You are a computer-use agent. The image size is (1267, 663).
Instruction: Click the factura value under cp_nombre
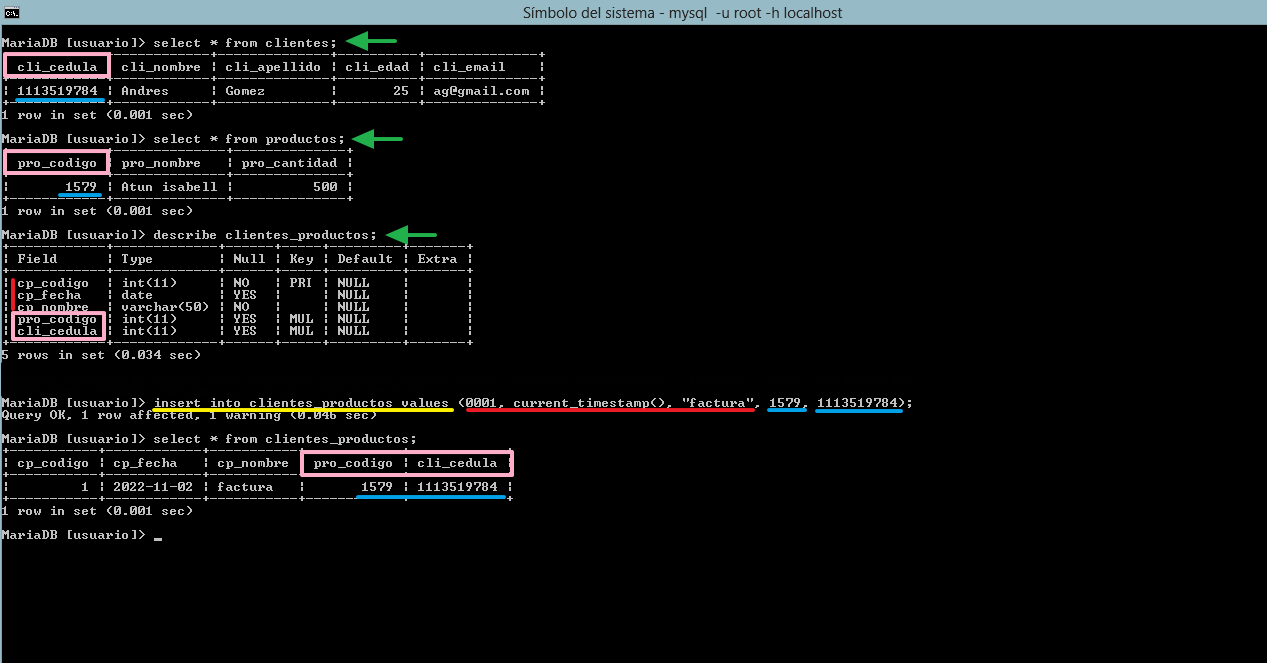245,487
